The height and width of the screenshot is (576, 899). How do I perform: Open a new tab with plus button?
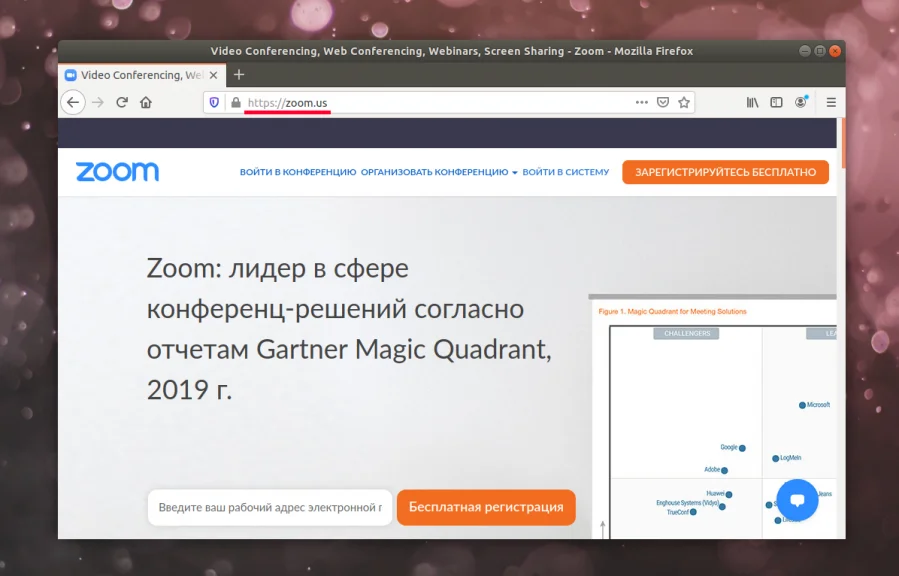(x=239, y=75)
